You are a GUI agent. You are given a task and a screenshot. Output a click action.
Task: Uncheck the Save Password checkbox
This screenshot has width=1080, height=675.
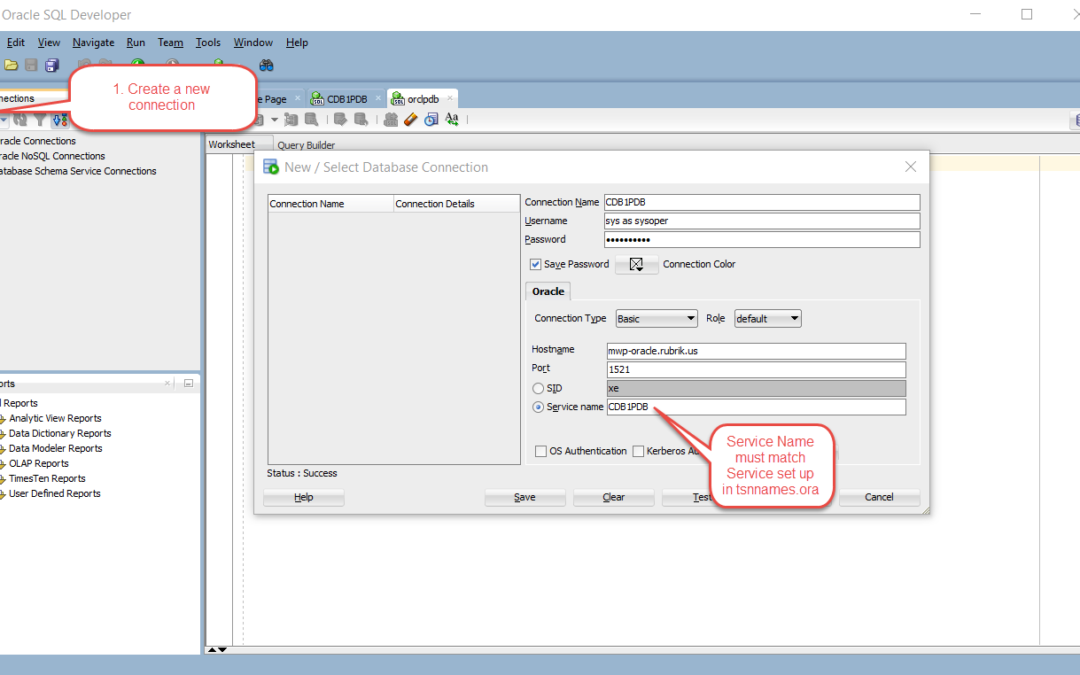[535, 264]
